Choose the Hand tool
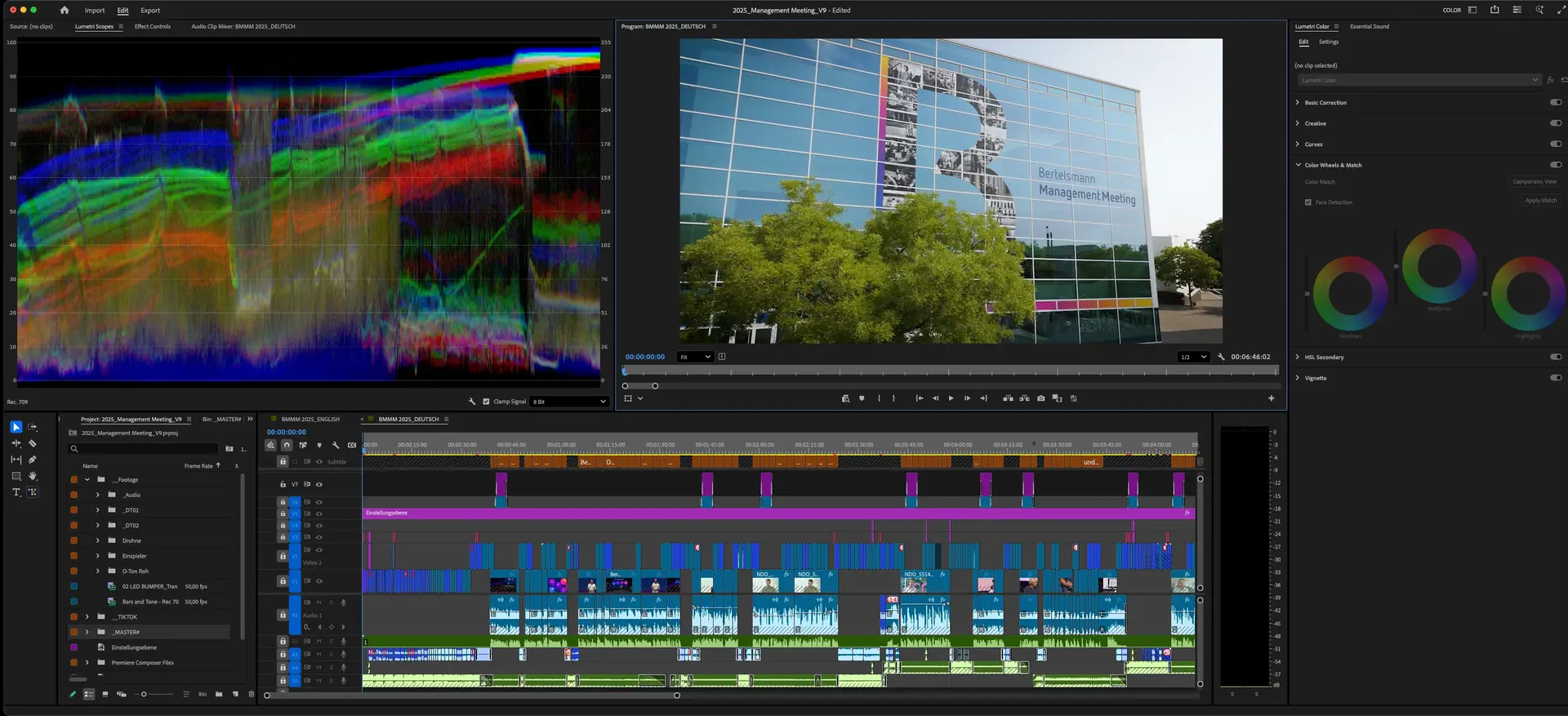The width and height of the screenshot is (1568, 716). [33, 476]
